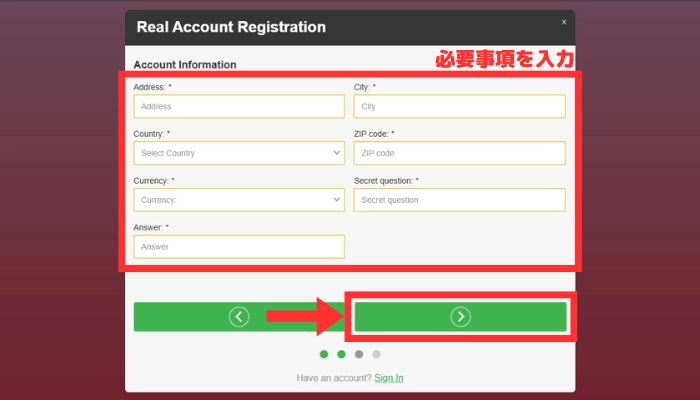Viewport: 700px width, 400px height.
Task: Close the Real Account Registration dialog
Action: tap(563, 21)
